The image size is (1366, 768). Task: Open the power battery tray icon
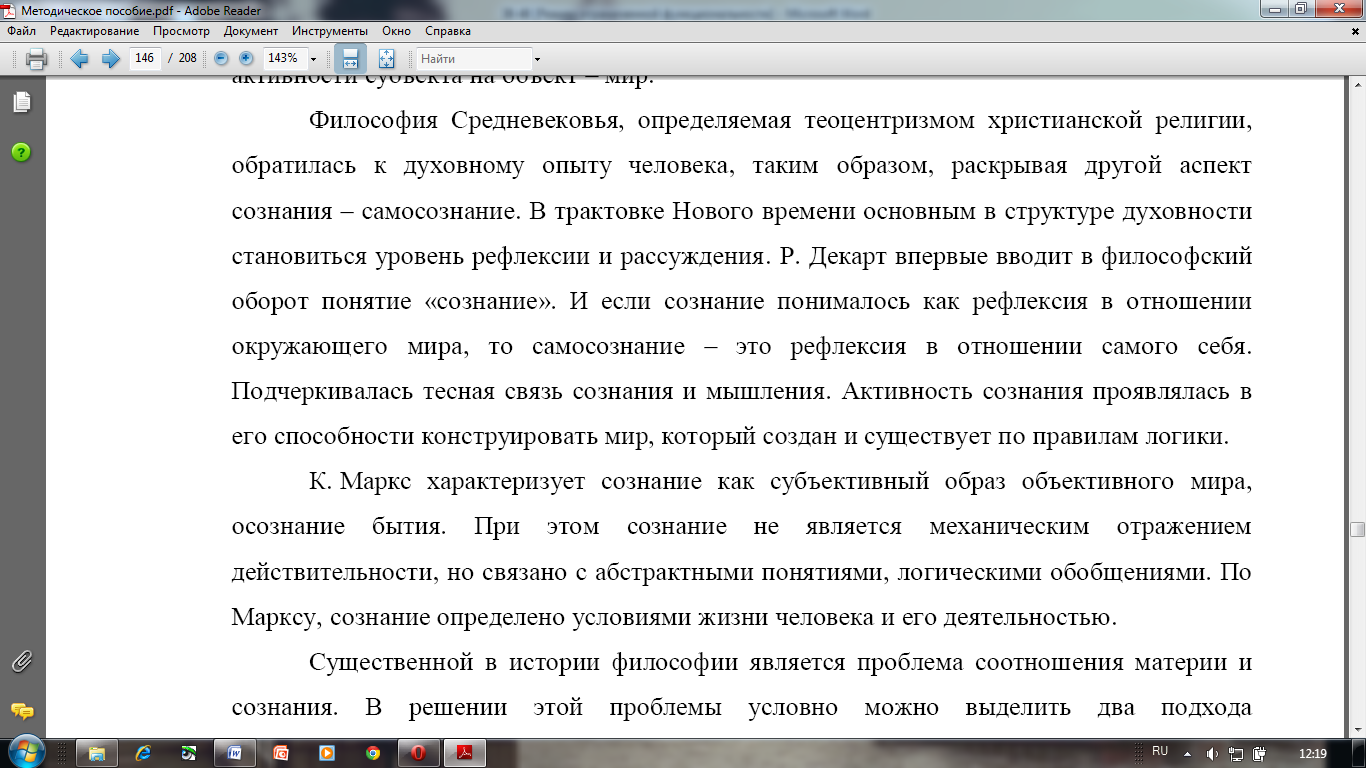click(x=1260, y=753)
